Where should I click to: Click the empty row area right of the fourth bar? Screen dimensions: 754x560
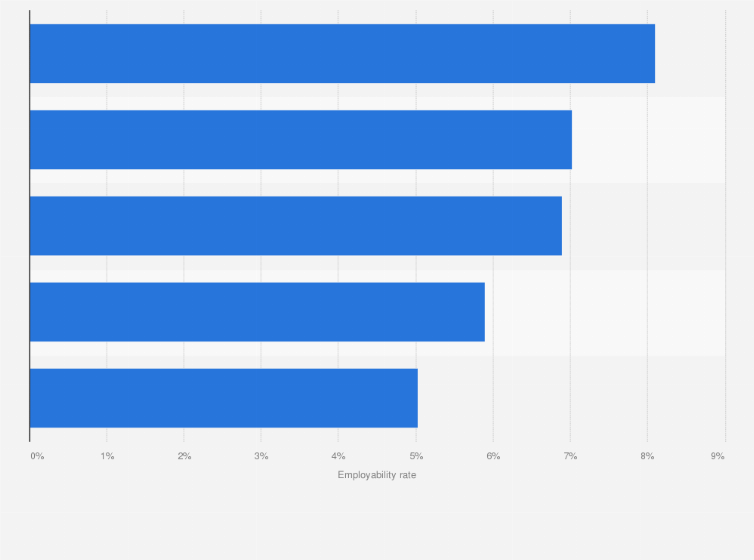coord(605,312)
